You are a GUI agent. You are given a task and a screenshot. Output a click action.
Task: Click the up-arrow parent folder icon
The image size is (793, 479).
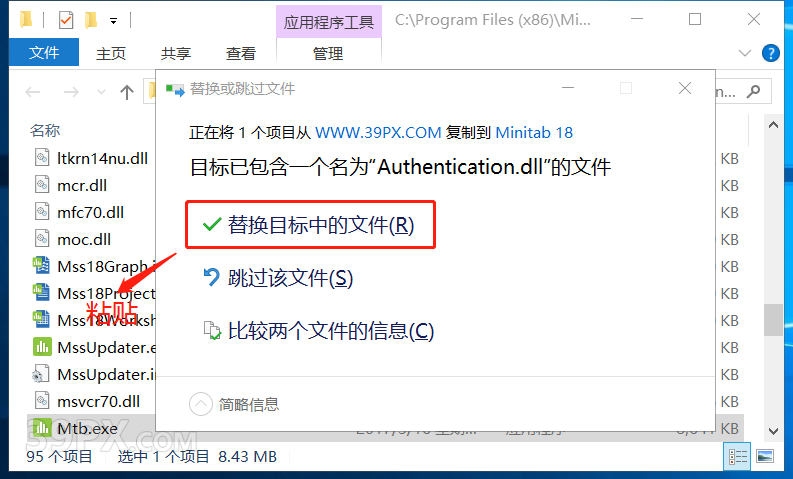[127, 92]
